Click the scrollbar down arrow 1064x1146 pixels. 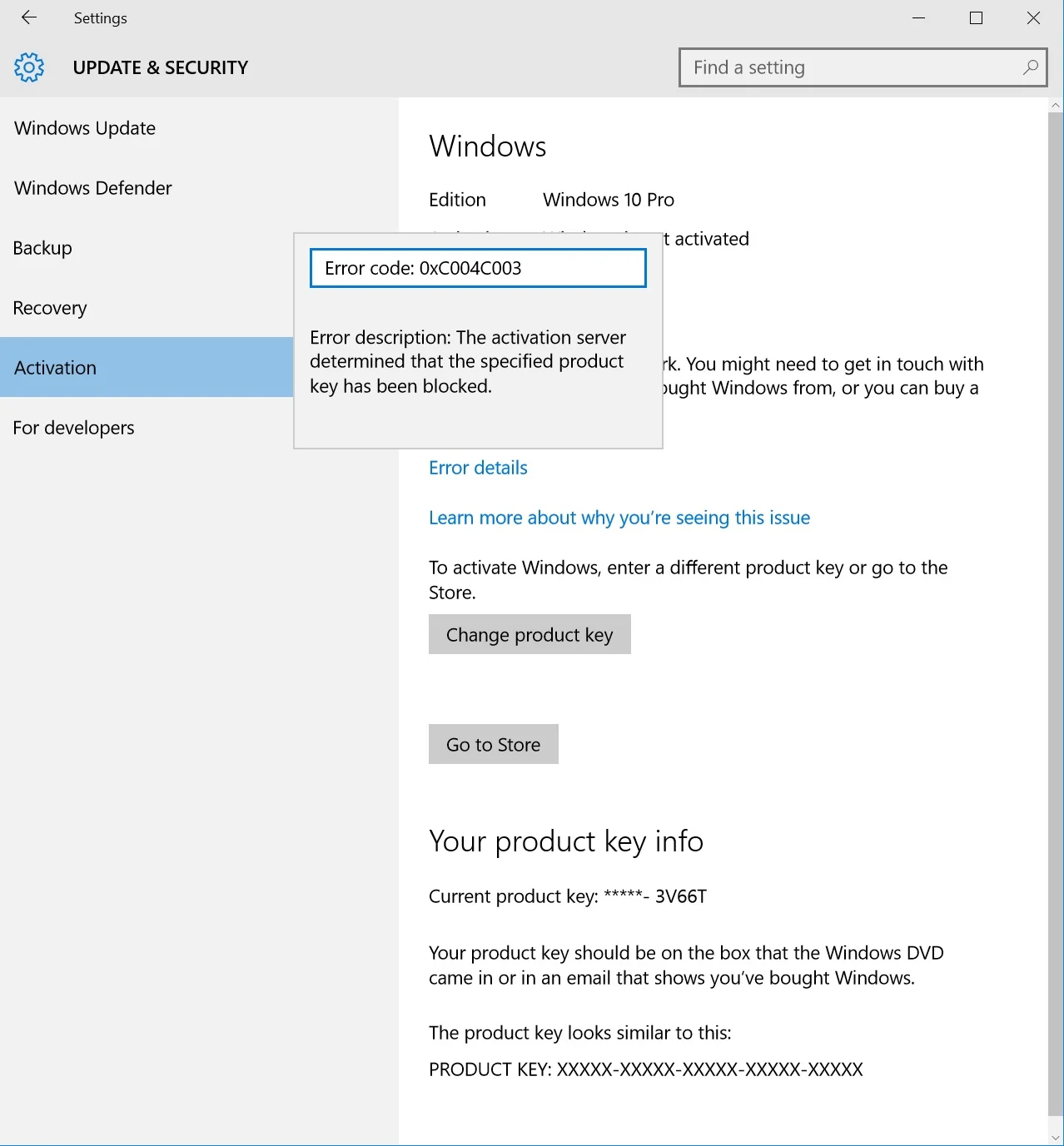(1056, 1138)
